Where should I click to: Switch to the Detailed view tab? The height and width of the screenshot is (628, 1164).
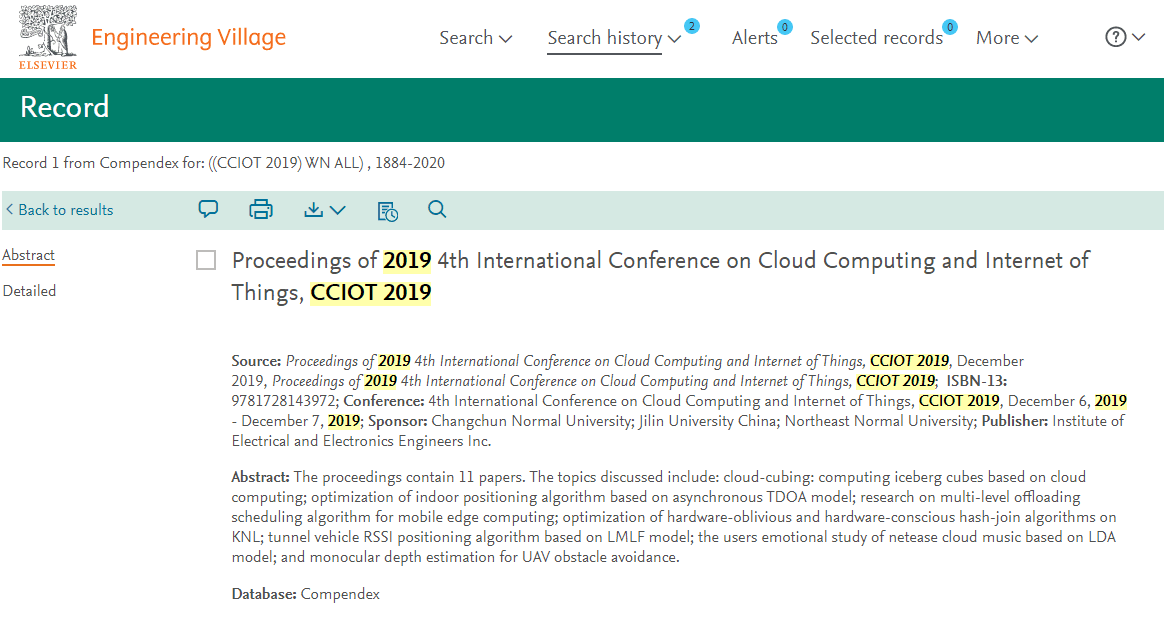click(29, 291)
